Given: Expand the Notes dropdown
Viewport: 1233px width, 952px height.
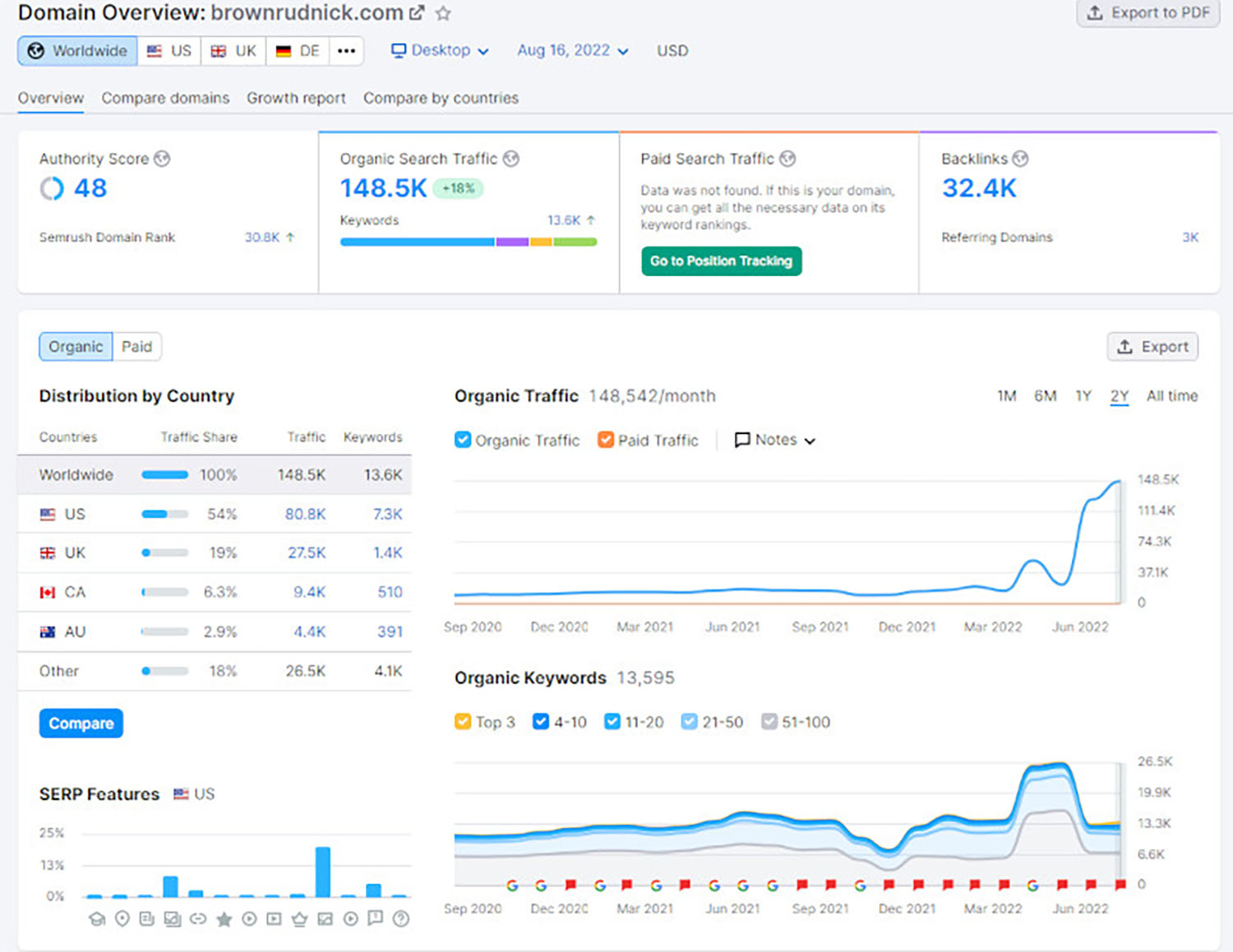Looking at the screenshot, I should pyautogui.click(x=774, y=440).
